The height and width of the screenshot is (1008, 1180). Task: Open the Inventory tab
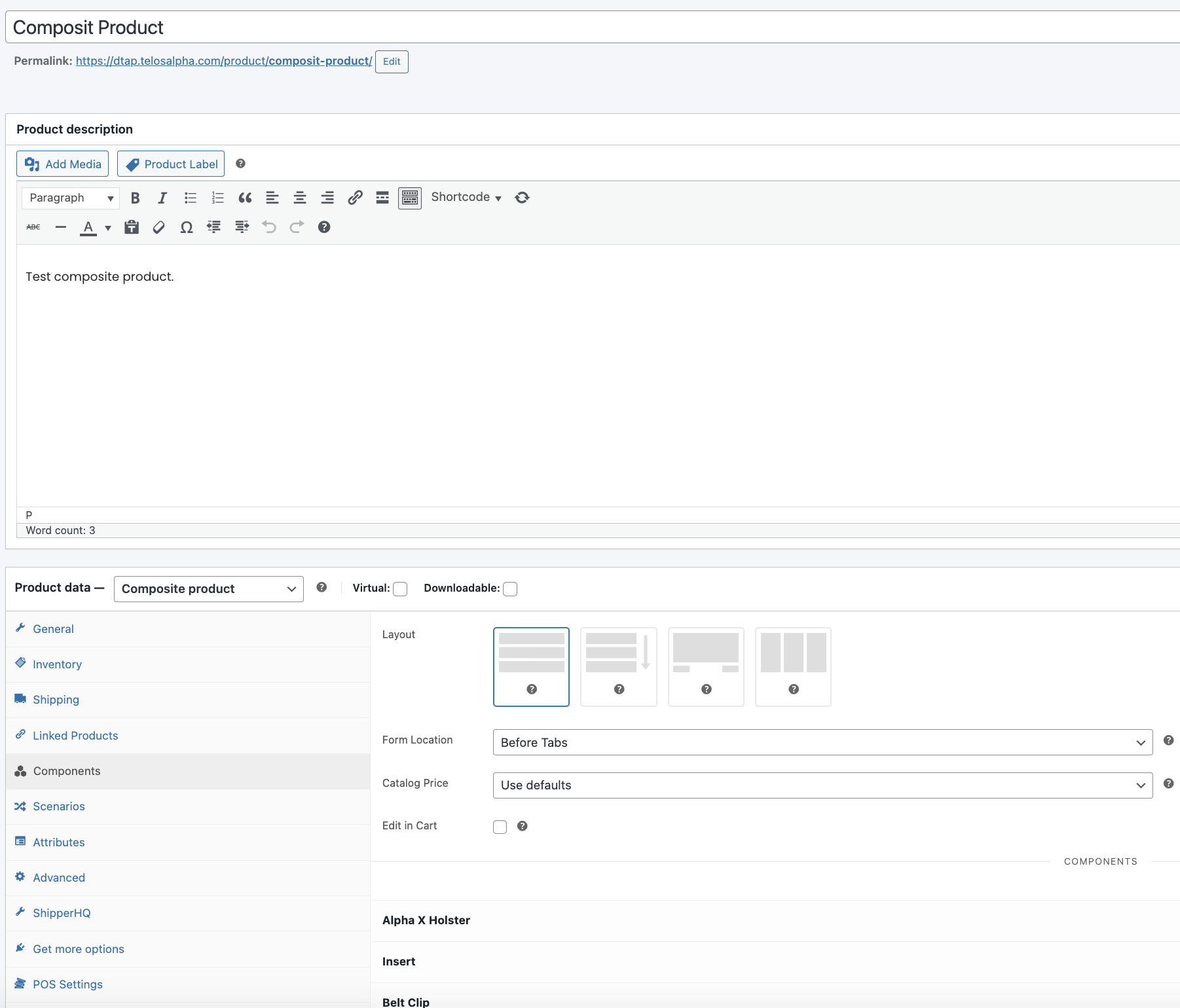tap(188, 664)
